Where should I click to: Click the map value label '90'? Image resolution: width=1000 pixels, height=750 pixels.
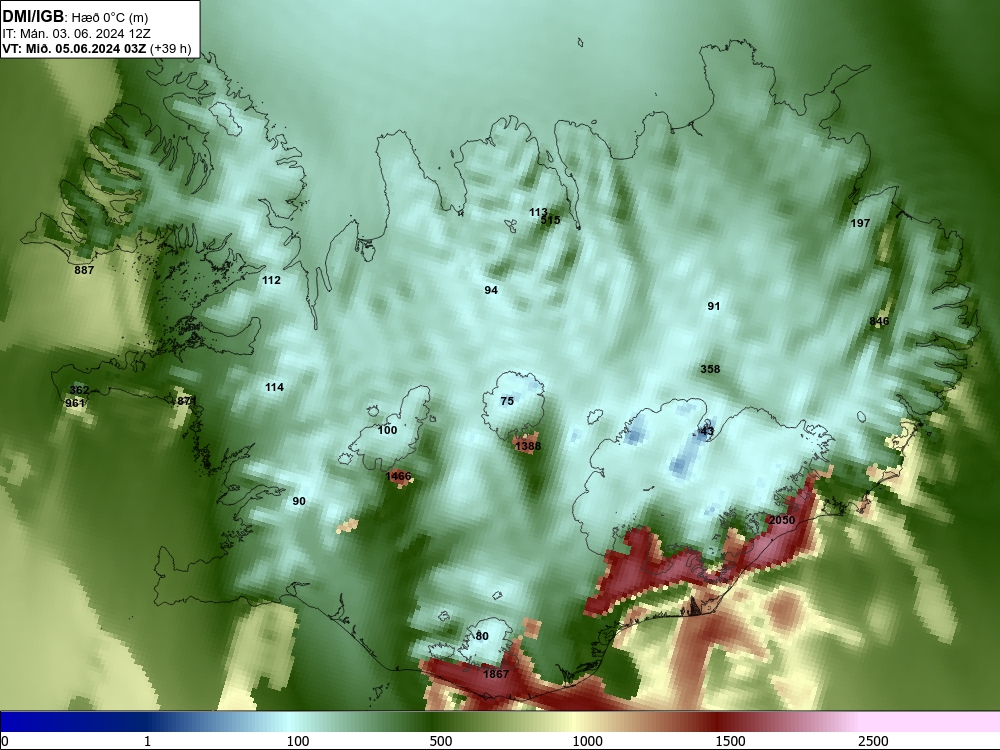point(298,501)
